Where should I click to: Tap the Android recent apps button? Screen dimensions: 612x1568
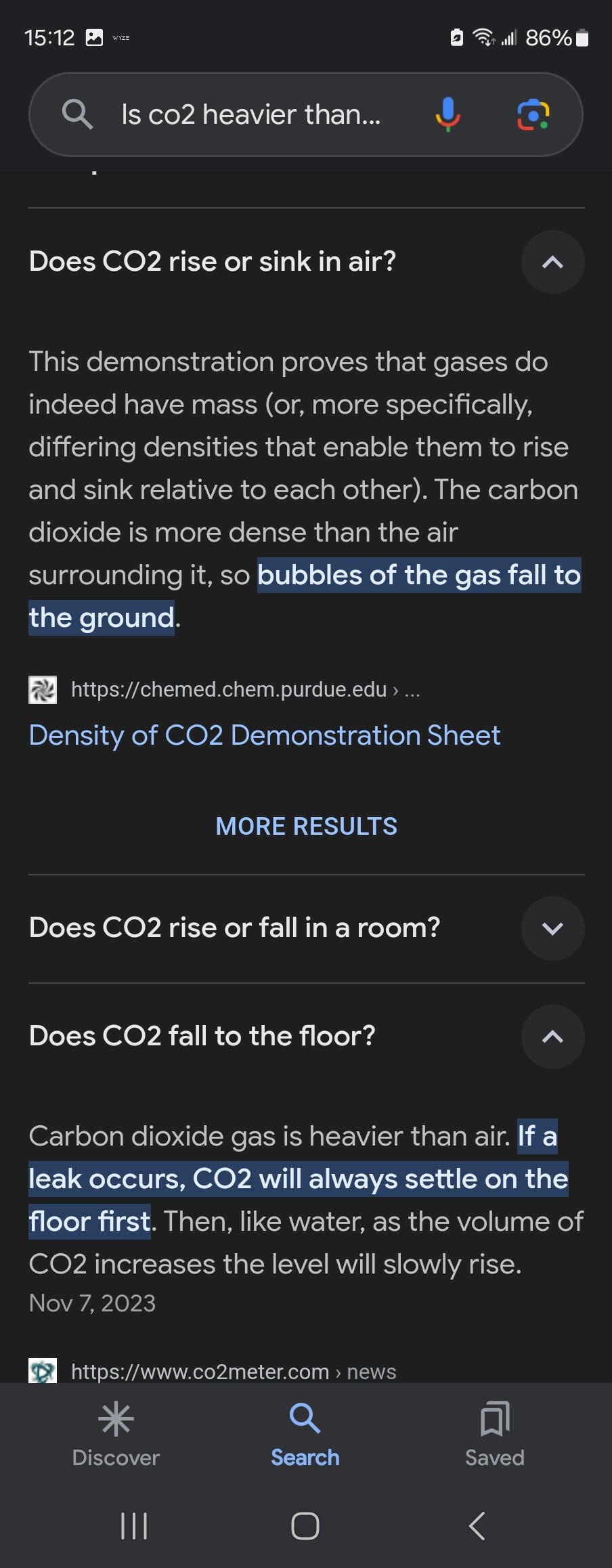pos(134,1526)
